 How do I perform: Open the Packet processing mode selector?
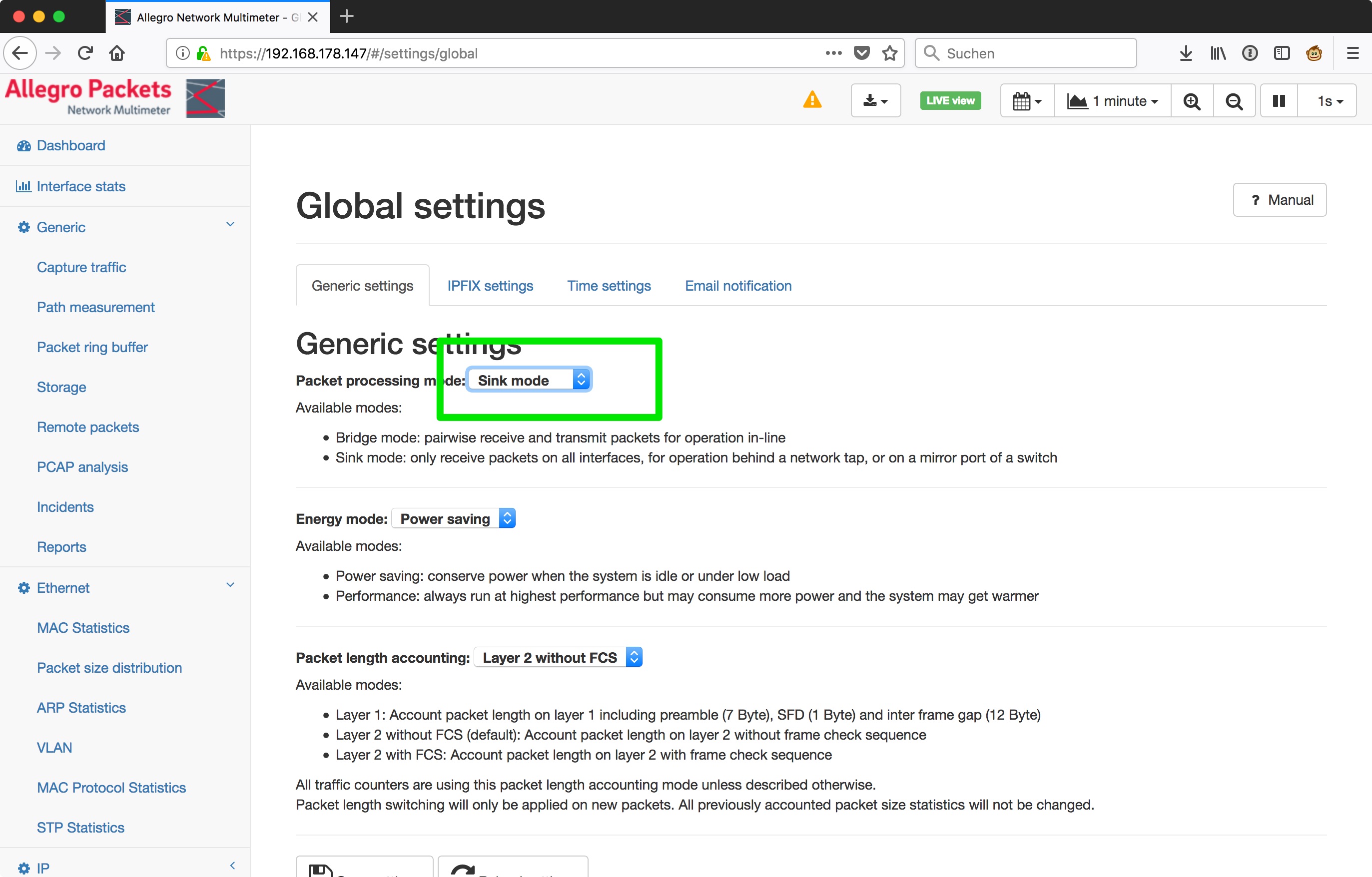coord(528,379)
